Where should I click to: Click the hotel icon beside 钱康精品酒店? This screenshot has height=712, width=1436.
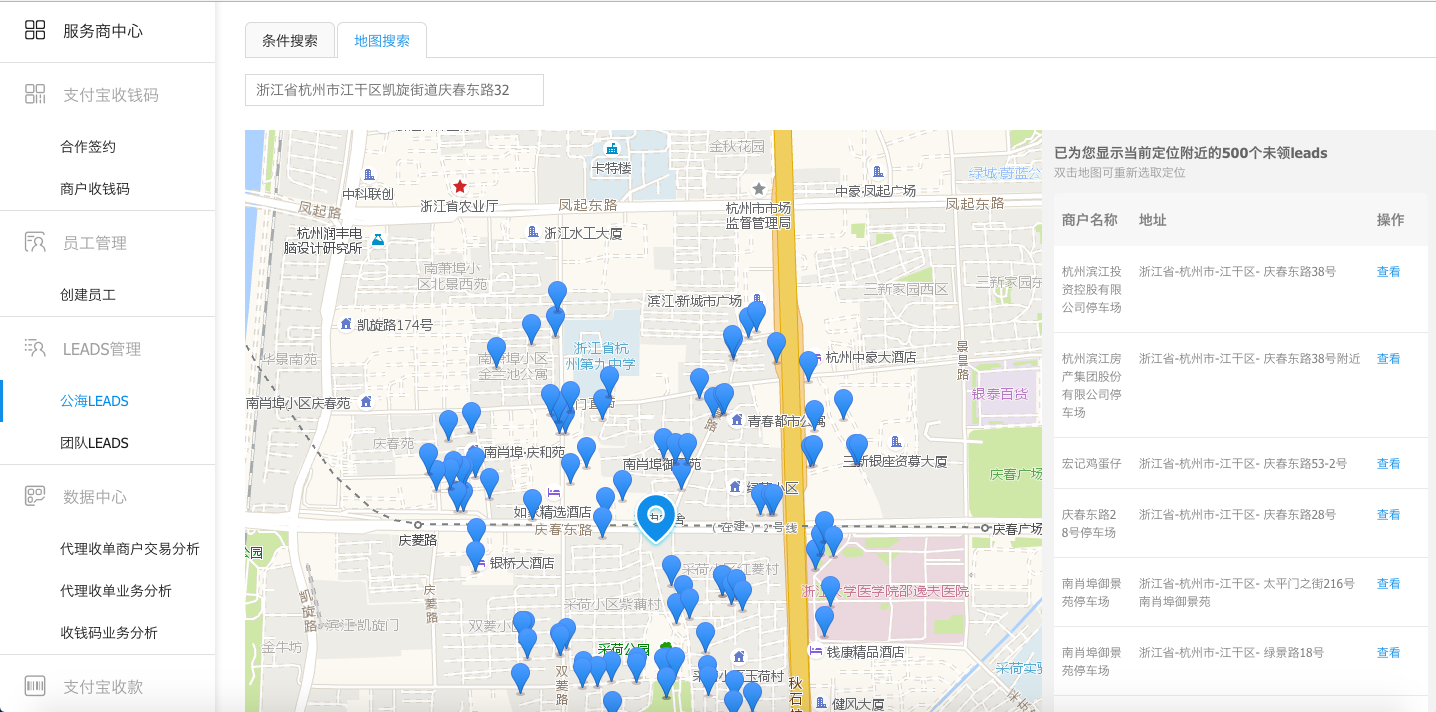[x=814, y=651]
